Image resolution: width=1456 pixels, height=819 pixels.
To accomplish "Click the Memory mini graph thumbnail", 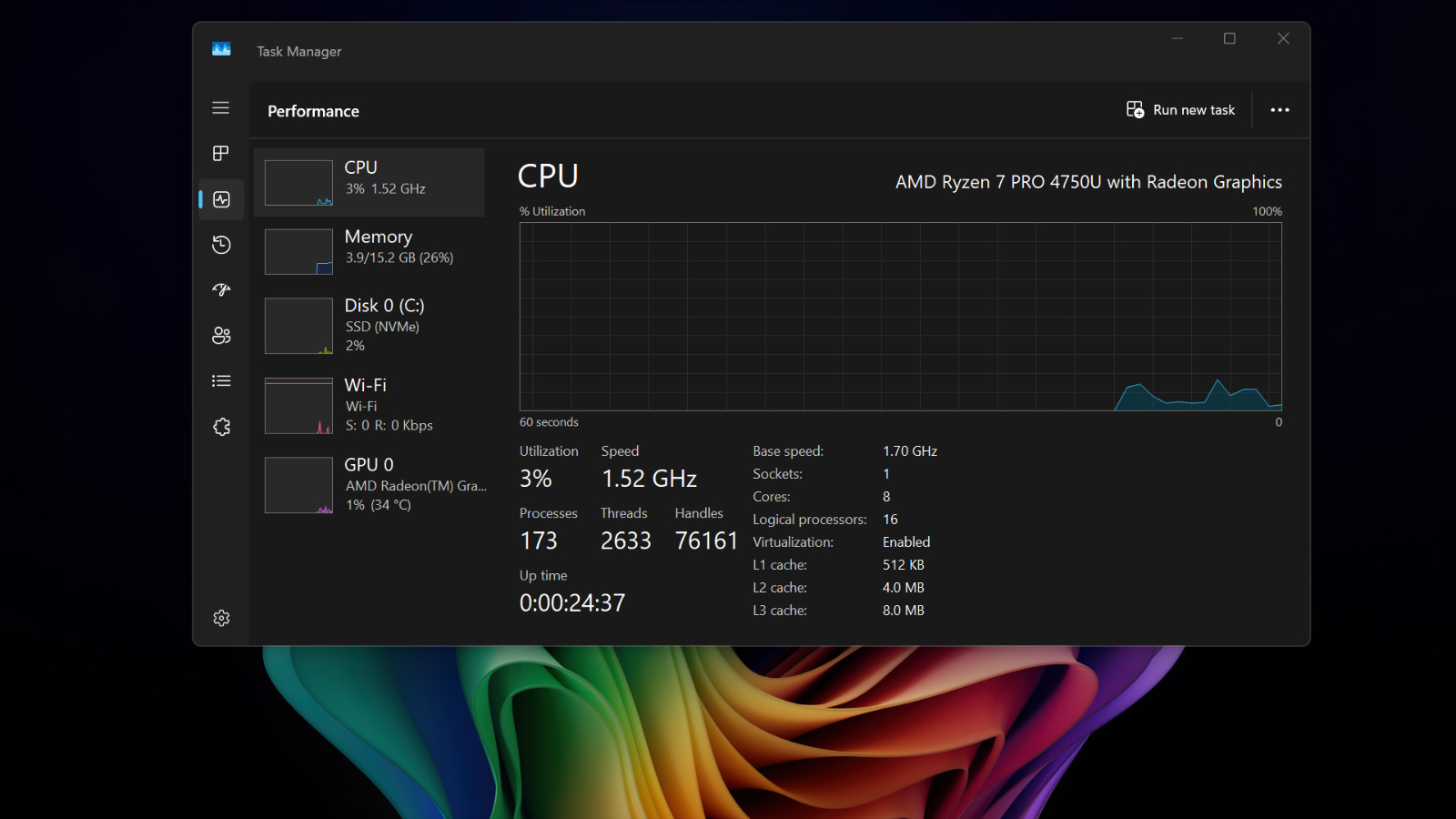I will coord(298,252).
